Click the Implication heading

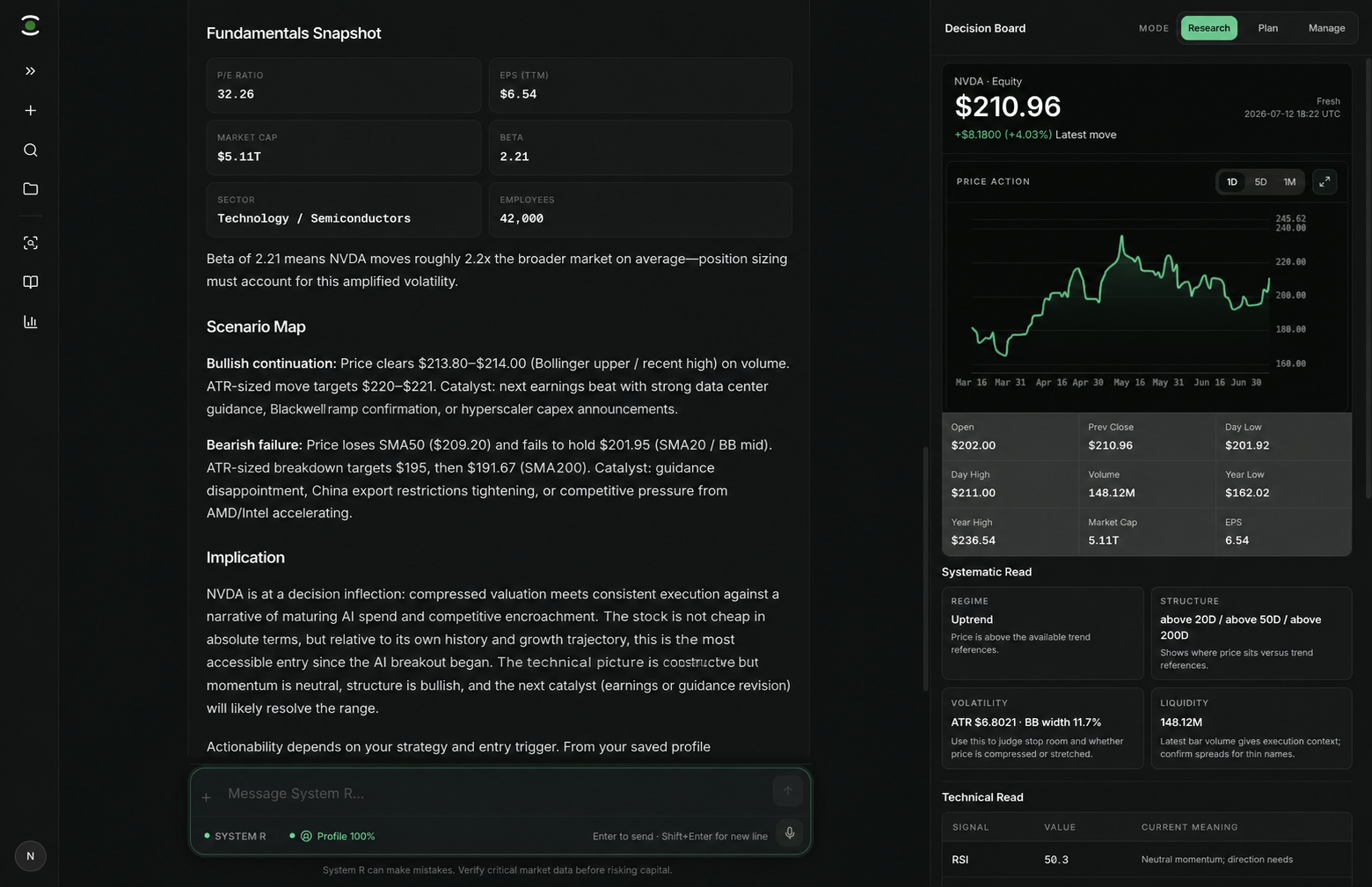[245, 558]
